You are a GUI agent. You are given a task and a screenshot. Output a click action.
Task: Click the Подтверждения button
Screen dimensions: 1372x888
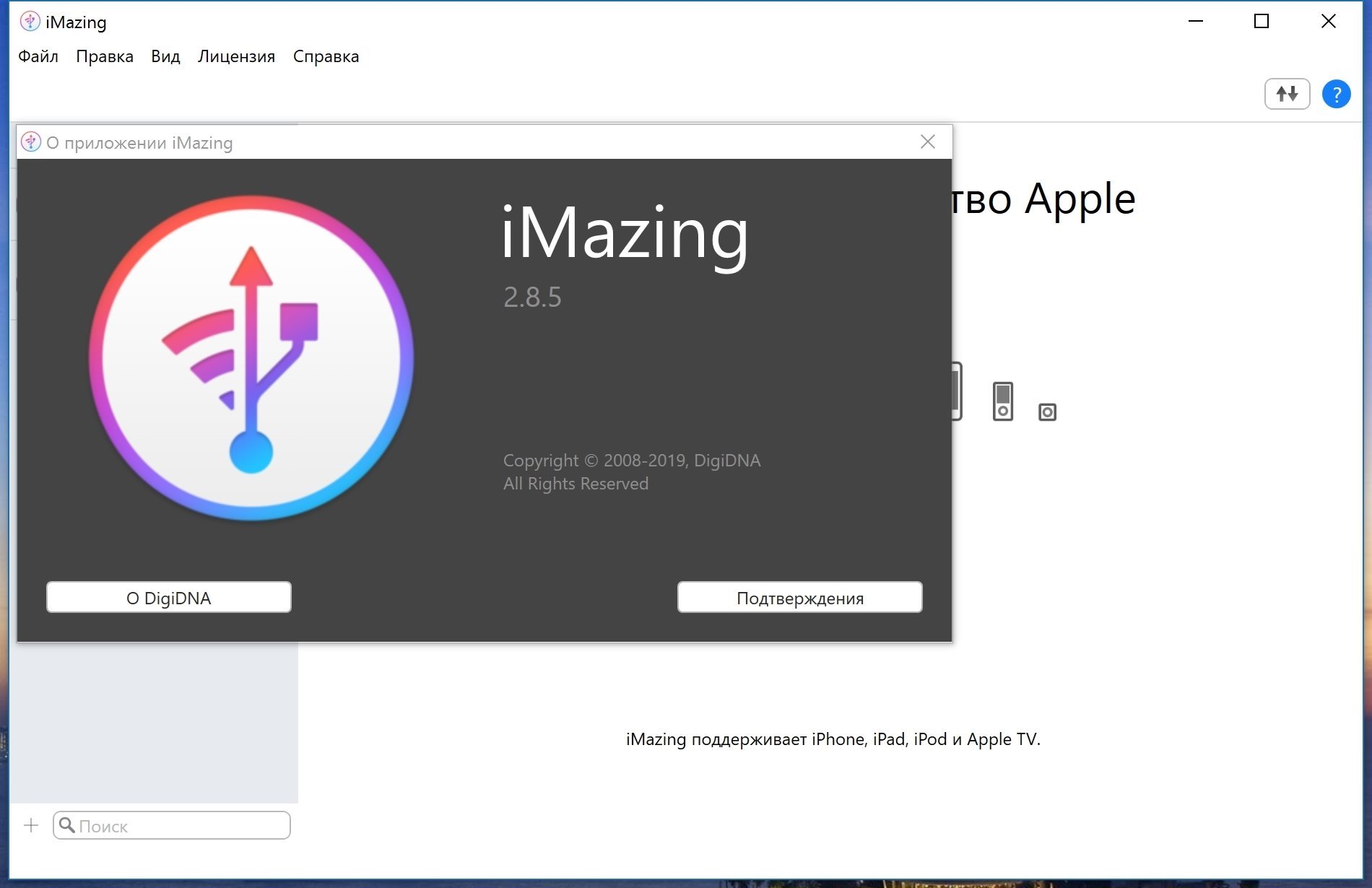coord(799,597)
